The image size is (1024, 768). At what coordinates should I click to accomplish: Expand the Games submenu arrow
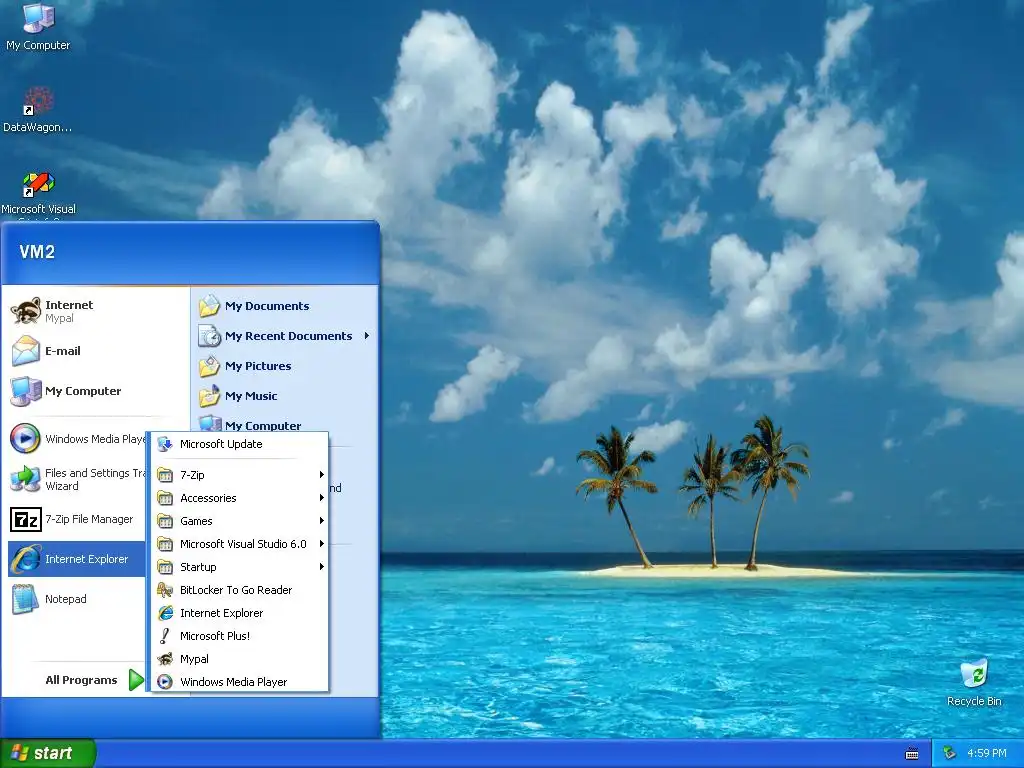click(321, 520)
